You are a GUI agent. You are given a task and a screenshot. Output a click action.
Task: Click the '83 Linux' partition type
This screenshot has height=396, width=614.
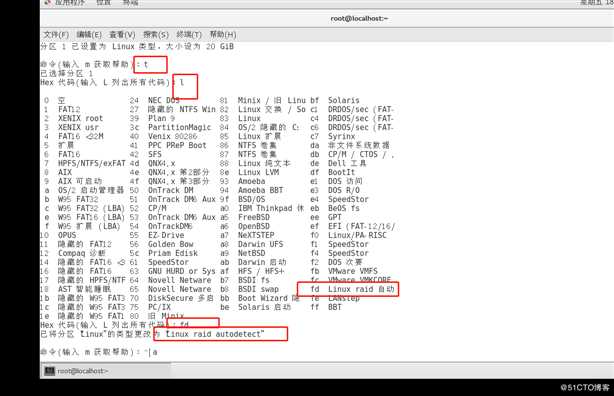coord(240,118)
